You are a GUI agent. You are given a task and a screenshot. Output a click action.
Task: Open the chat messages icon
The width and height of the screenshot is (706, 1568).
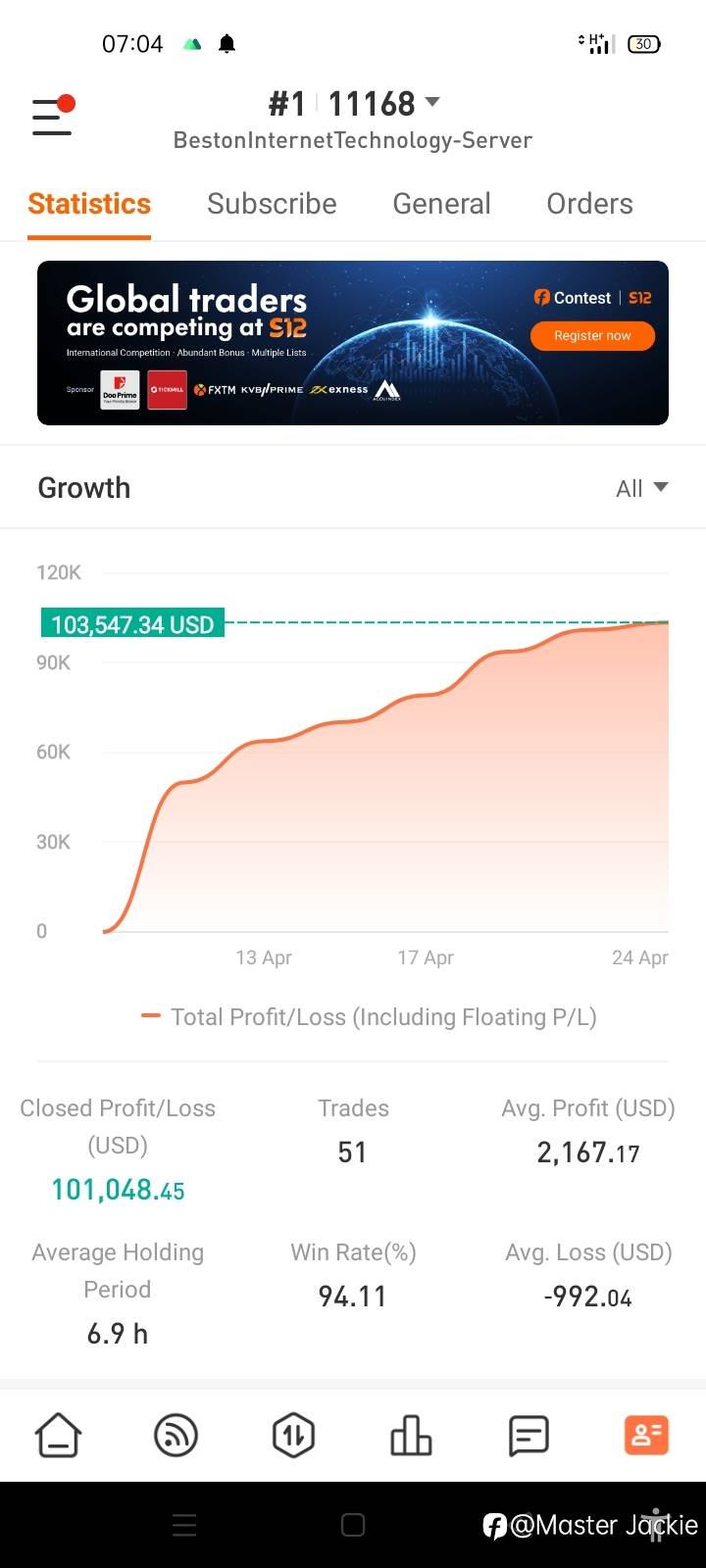pos(529,1436)
